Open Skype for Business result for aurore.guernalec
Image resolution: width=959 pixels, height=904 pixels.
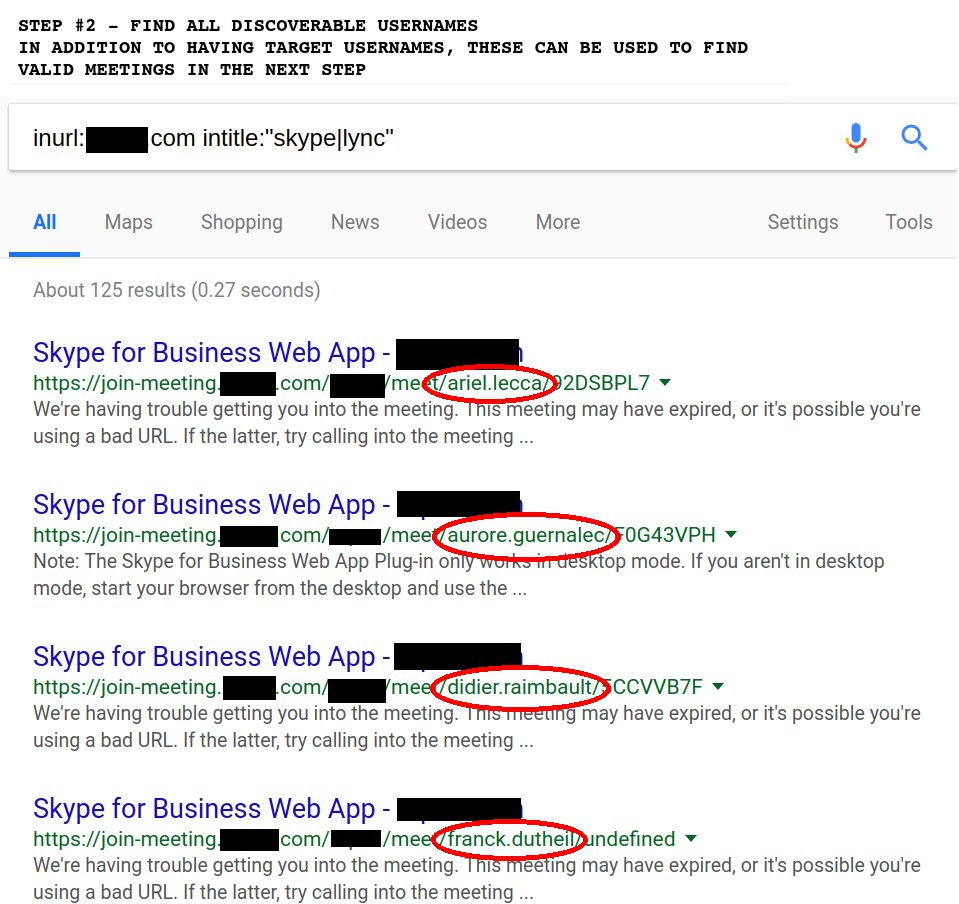pyautogui.click(x=278, y=505)
